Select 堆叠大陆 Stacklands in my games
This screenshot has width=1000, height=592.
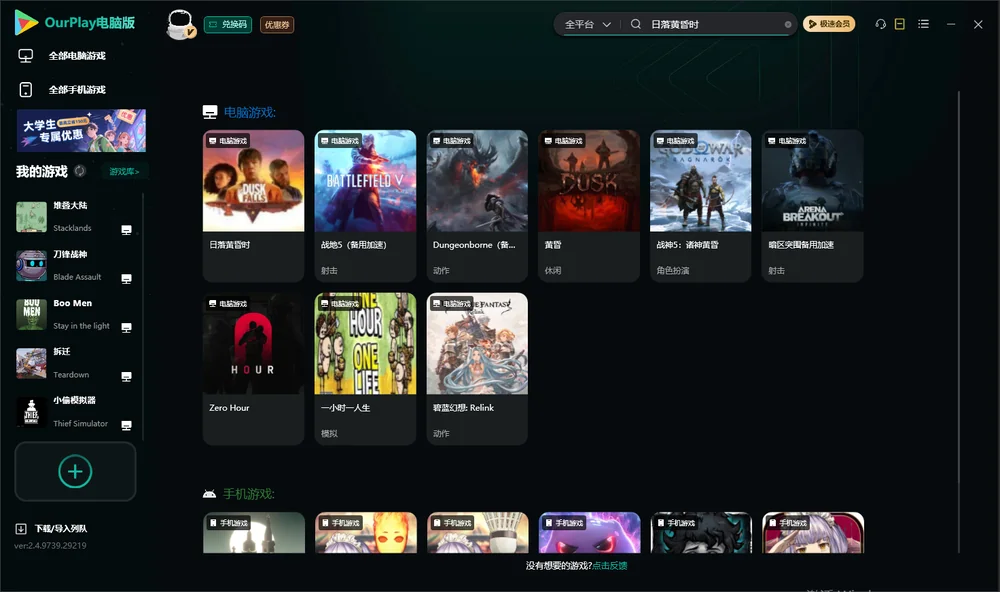pos(75,217)
